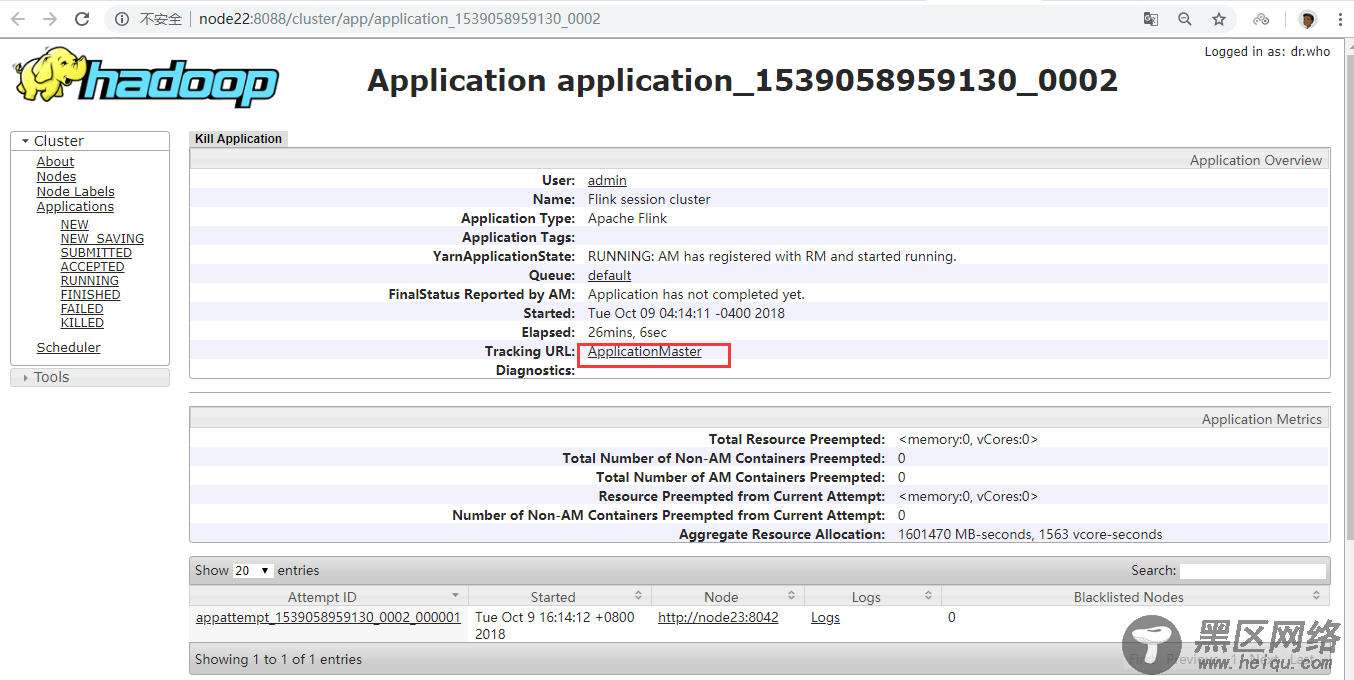This screenshot has height=680, width=1354.
Task: Open the ApplicationMaster tracking URL
Action: 645,352
